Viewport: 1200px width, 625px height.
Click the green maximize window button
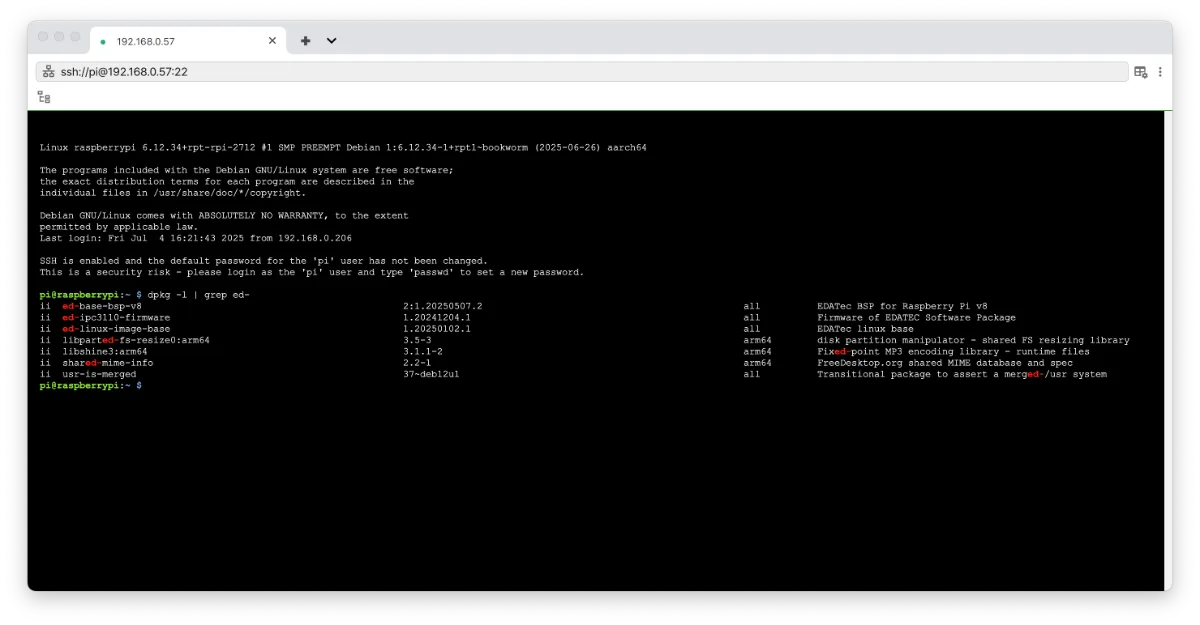77,36
